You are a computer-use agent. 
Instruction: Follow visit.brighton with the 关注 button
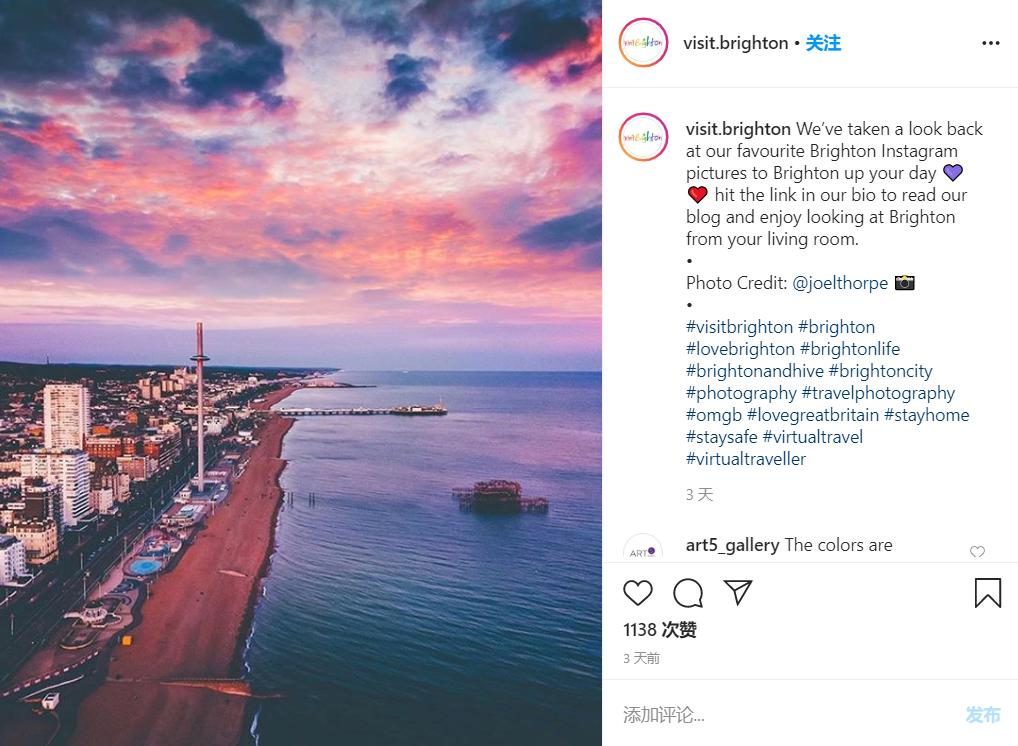tap(823, 43)
